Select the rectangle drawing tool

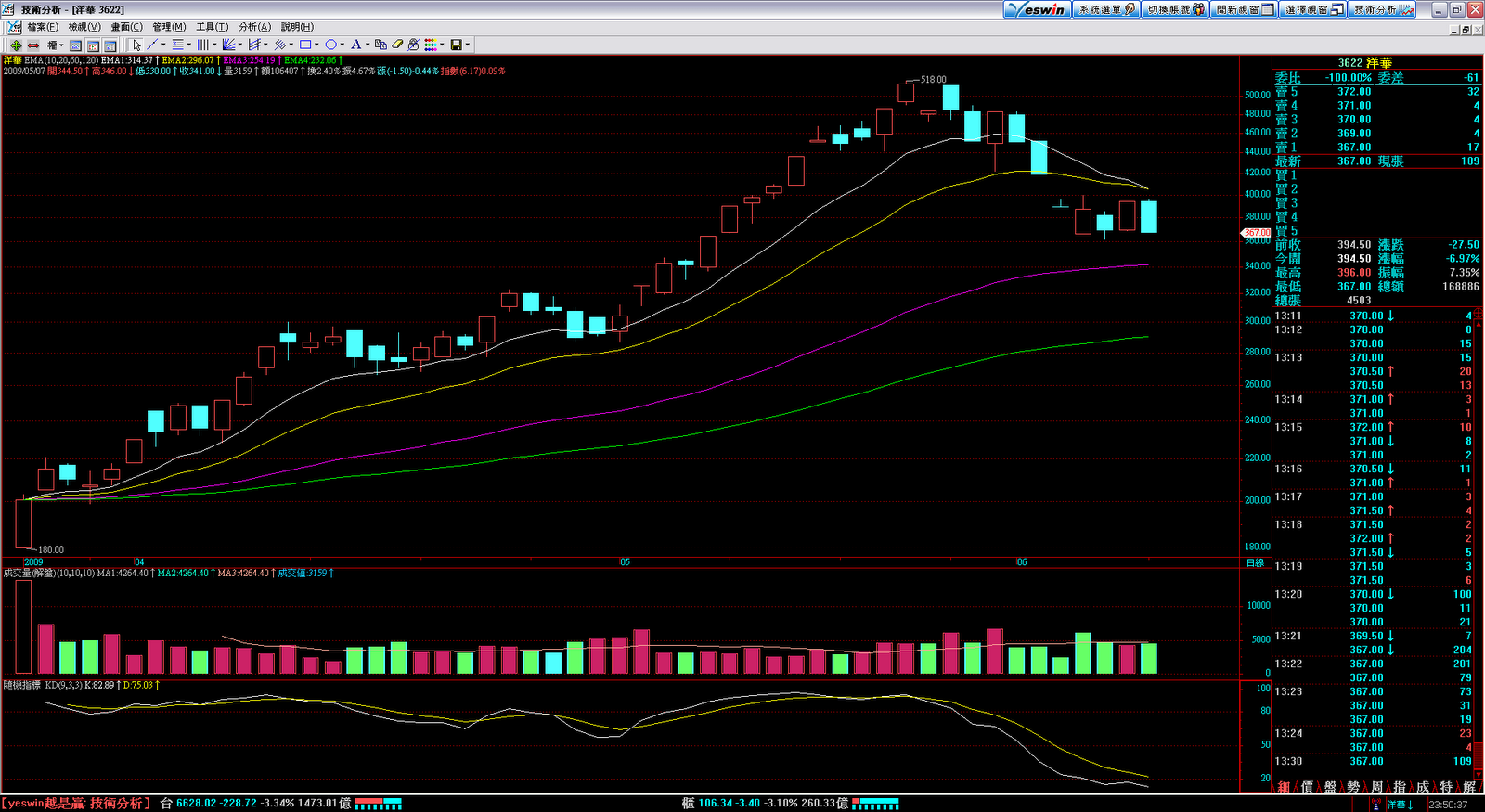tap(305, 45)
